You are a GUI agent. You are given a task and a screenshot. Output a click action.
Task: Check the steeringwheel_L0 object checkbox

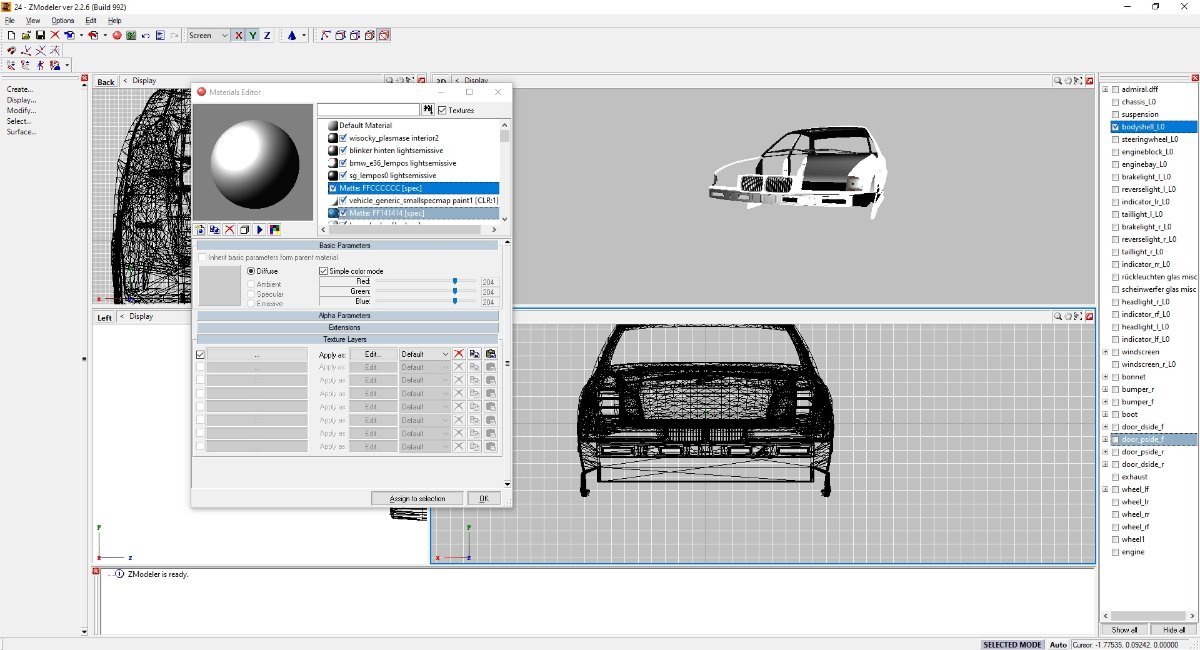coord(1116,139)
